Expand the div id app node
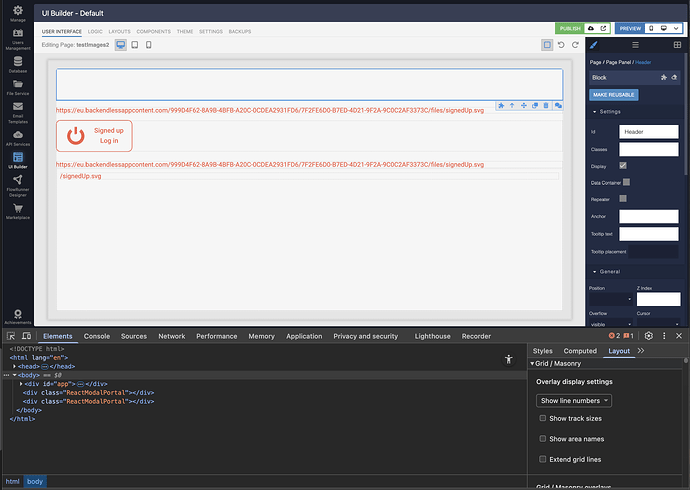The image size is (690, 490). (x=20, y=384)
